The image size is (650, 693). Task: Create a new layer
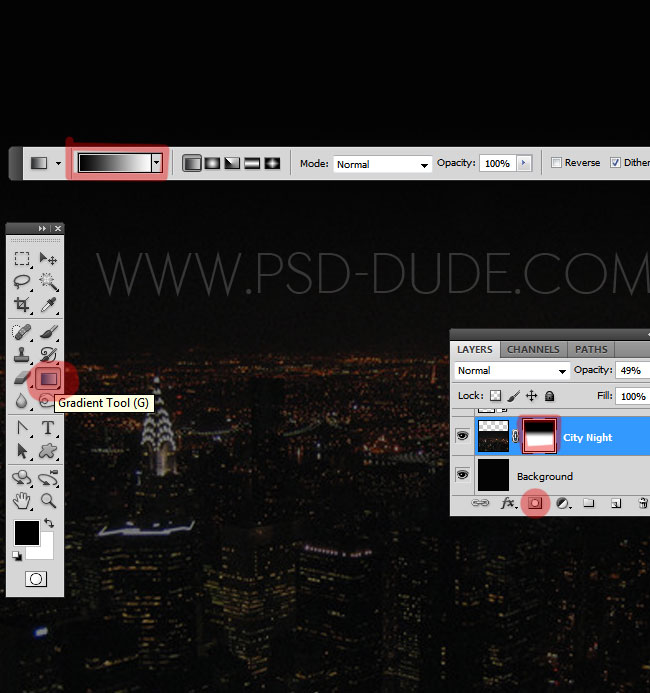click(x=616, y=503)
